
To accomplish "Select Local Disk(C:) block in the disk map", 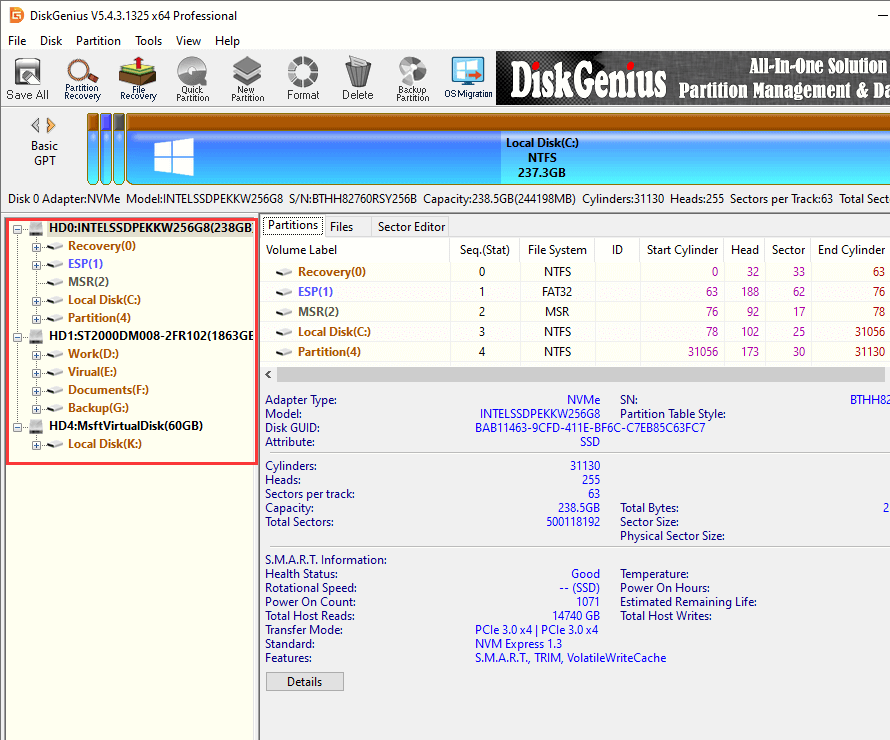I will [x=540, y=157].
